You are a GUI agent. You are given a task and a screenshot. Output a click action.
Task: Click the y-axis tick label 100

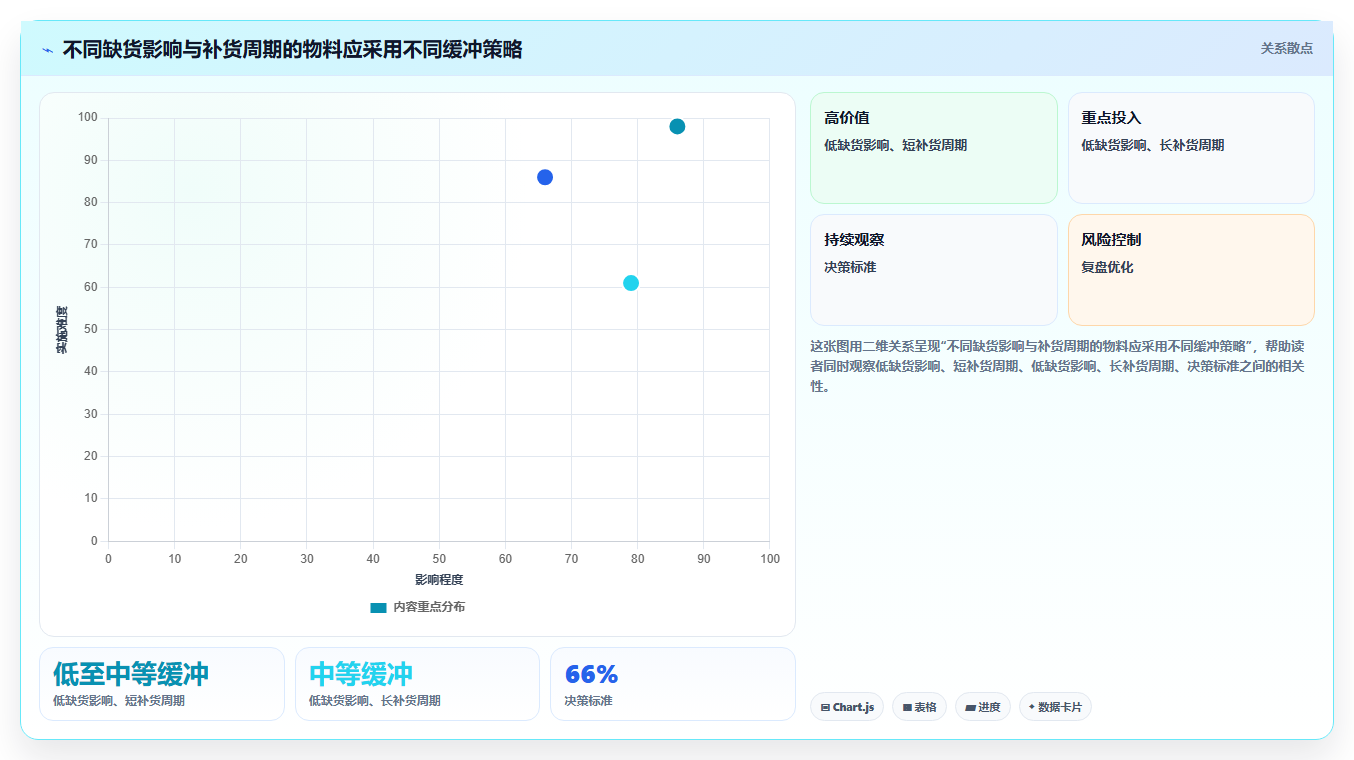pos(88,118)
